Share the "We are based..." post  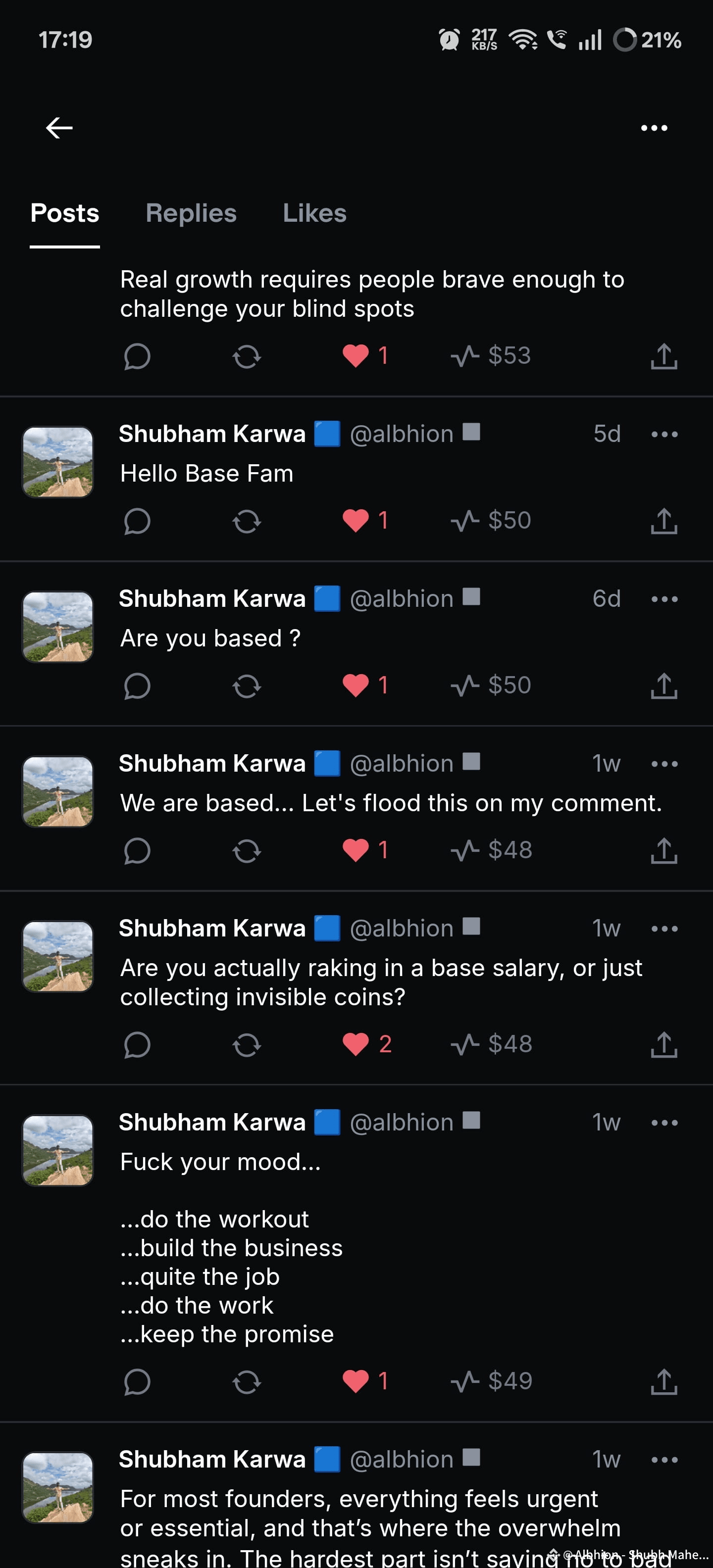point(663,850)
